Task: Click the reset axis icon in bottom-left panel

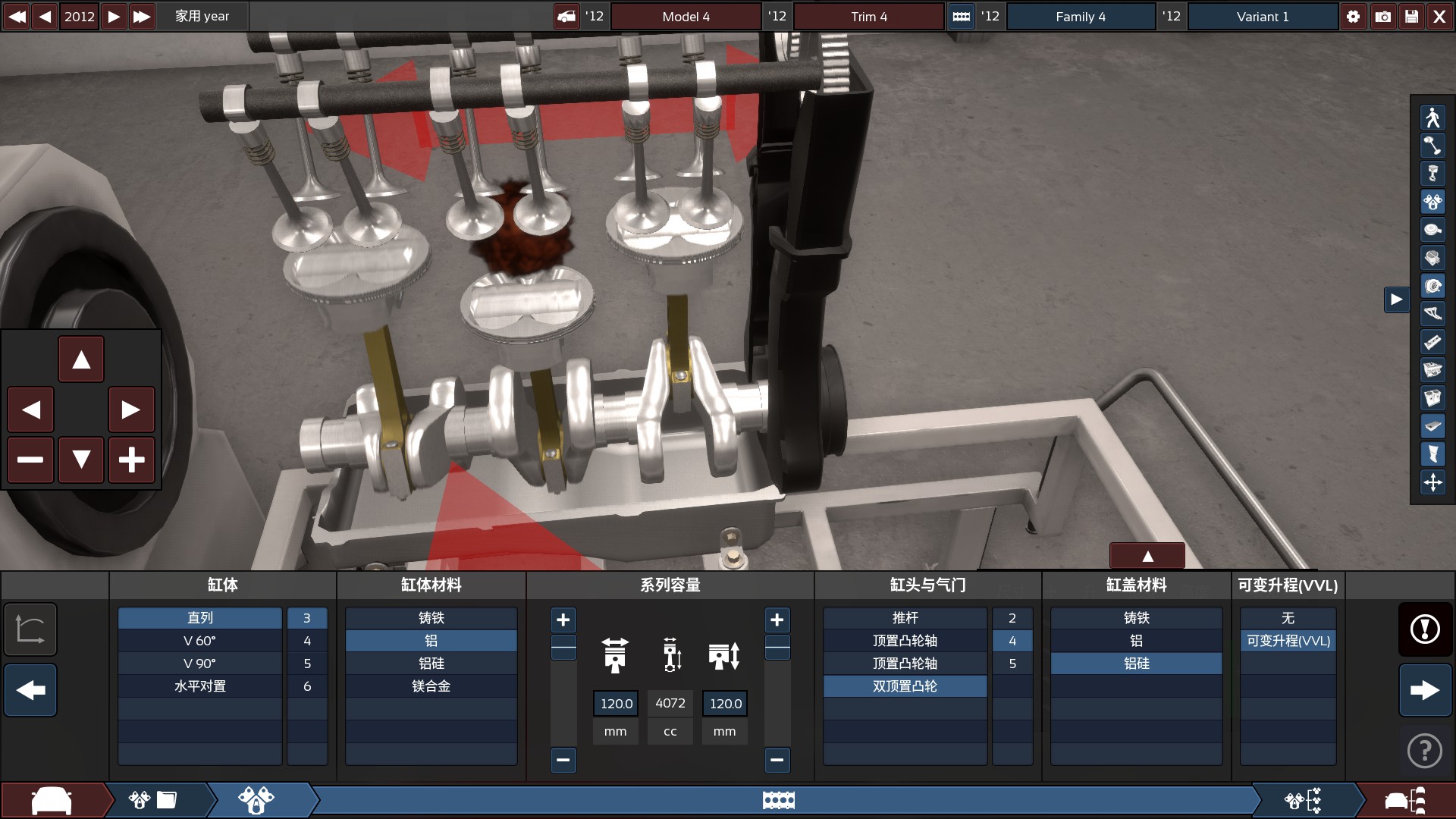Action: 30,629
